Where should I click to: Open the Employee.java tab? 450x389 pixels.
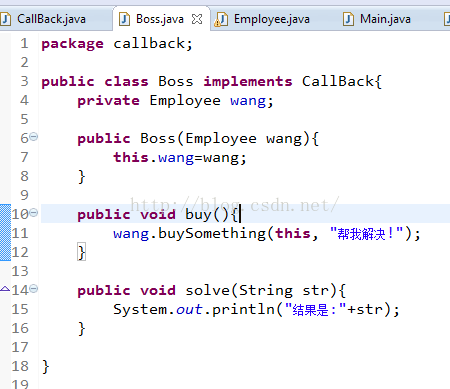271,19
